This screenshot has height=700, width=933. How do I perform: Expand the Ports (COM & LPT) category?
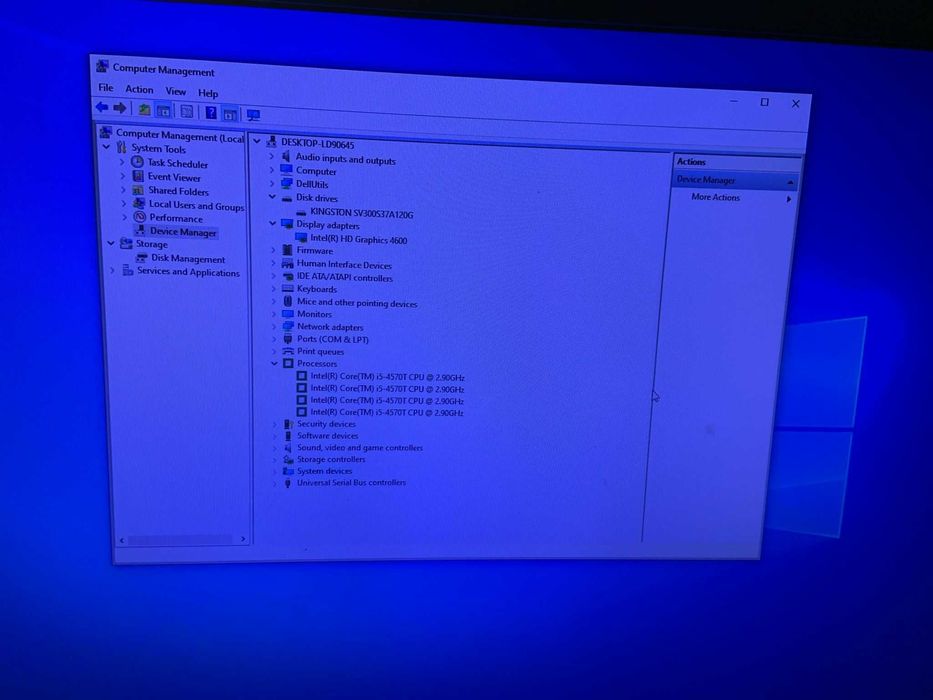click(274, 339)
